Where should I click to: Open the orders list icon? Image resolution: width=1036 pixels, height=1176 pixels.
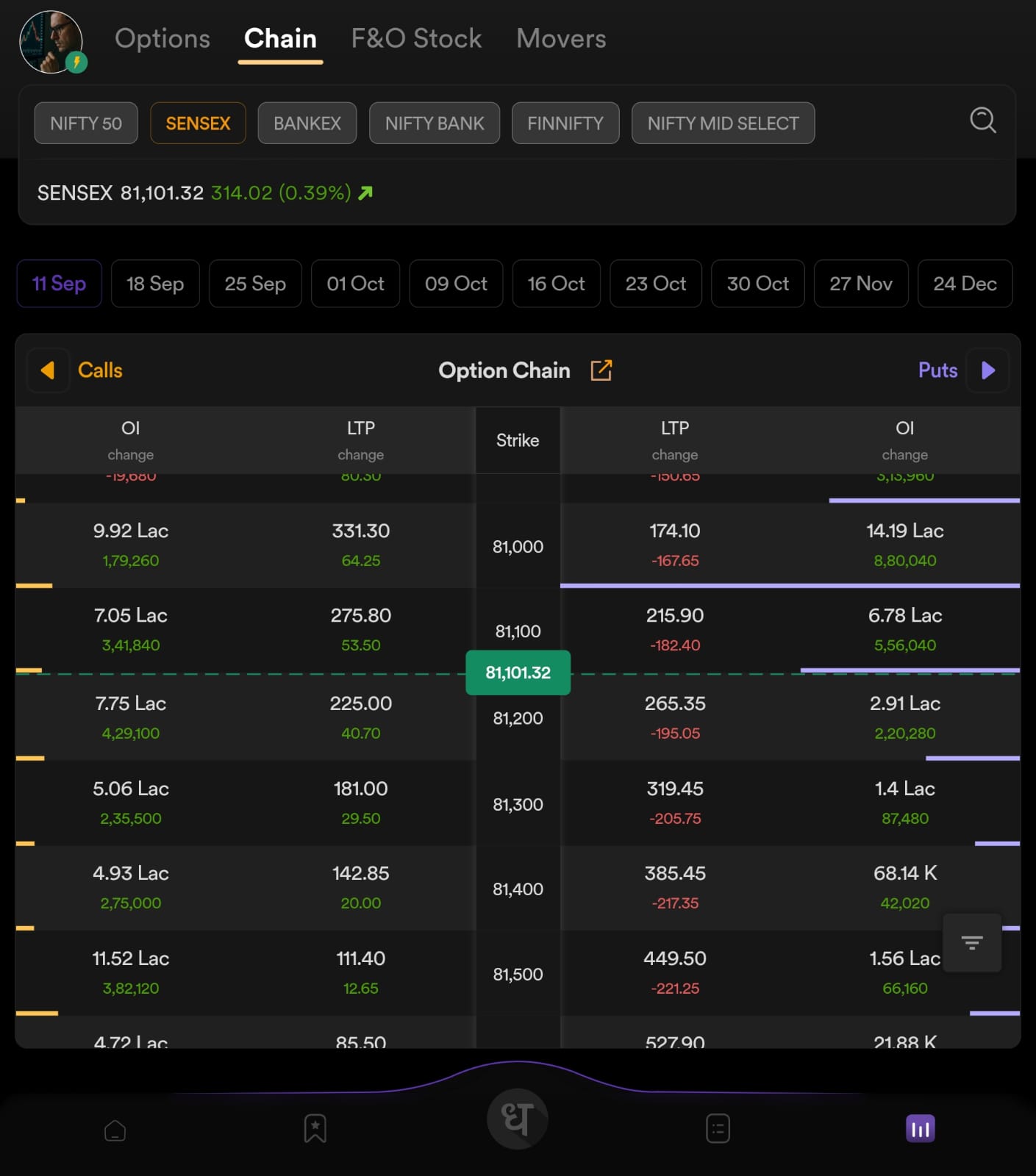pyautogui.click(x=718, y=1129)
